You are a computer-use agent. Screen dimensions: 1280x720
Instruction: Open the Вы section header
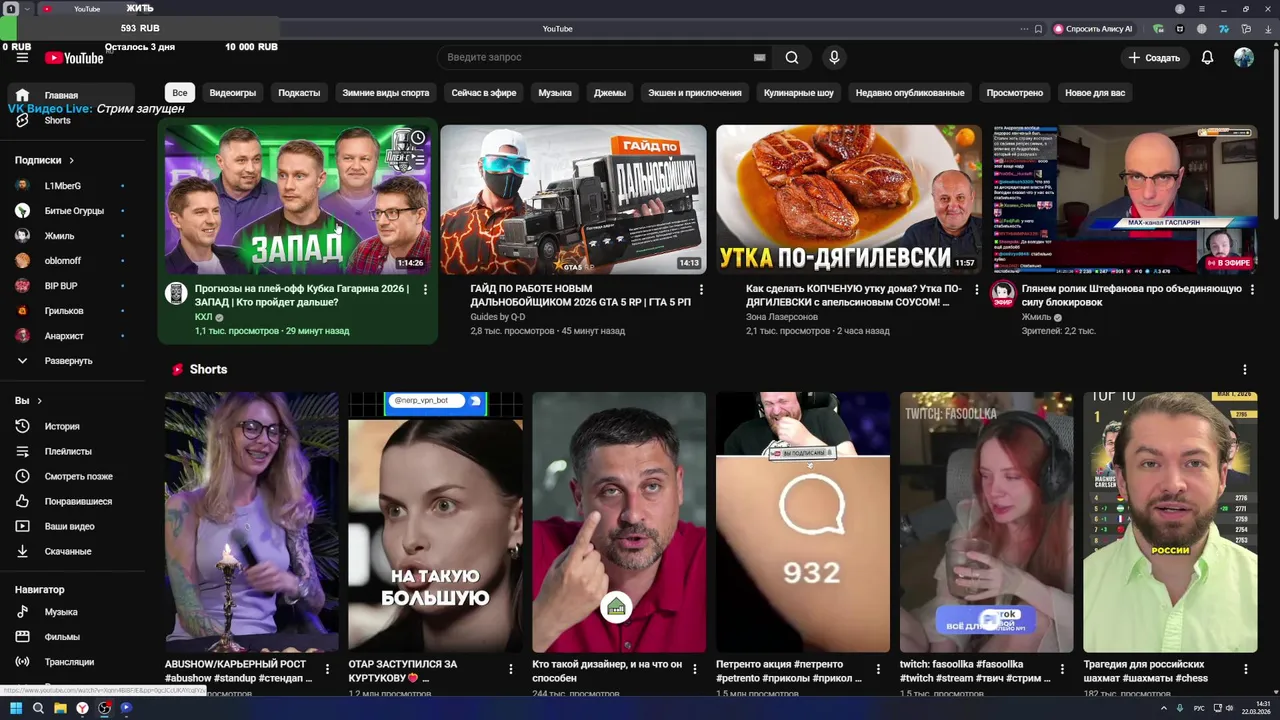(x=28, y=401)
